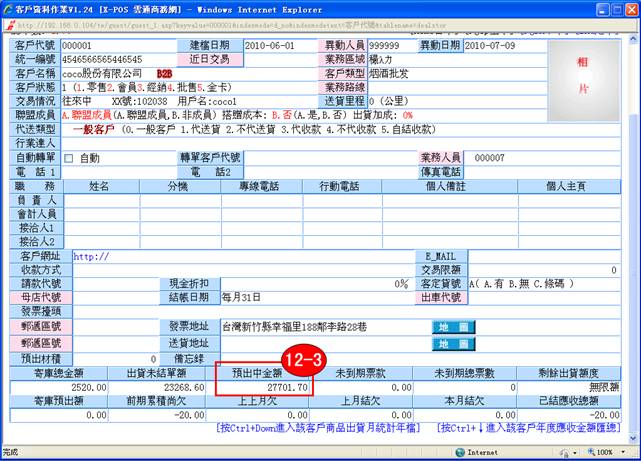Screen dimensions: 641x461
Task: Click the vertical scrollbar on the right
Action: click(x=633, y=230)
